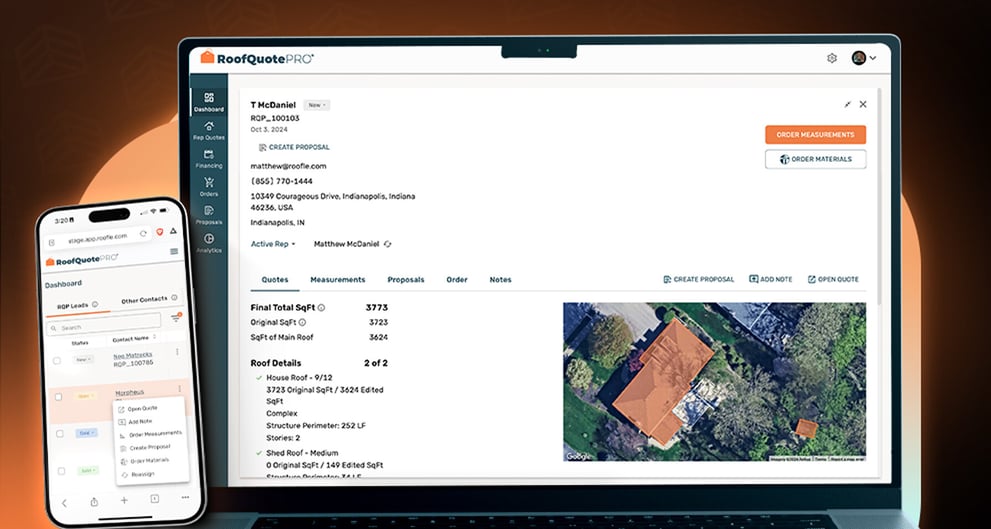This screenshot has height=529, width=991.
Task: Click info icon next to Final Total SqFt
Action: pos(321,308)
